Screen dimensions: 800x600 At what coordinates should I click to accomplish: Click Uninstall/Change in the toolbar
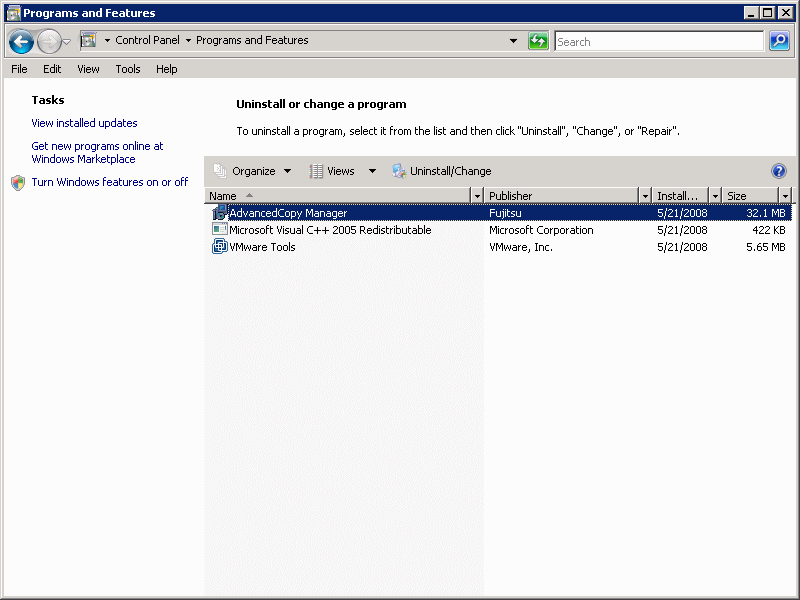[441, 171]
